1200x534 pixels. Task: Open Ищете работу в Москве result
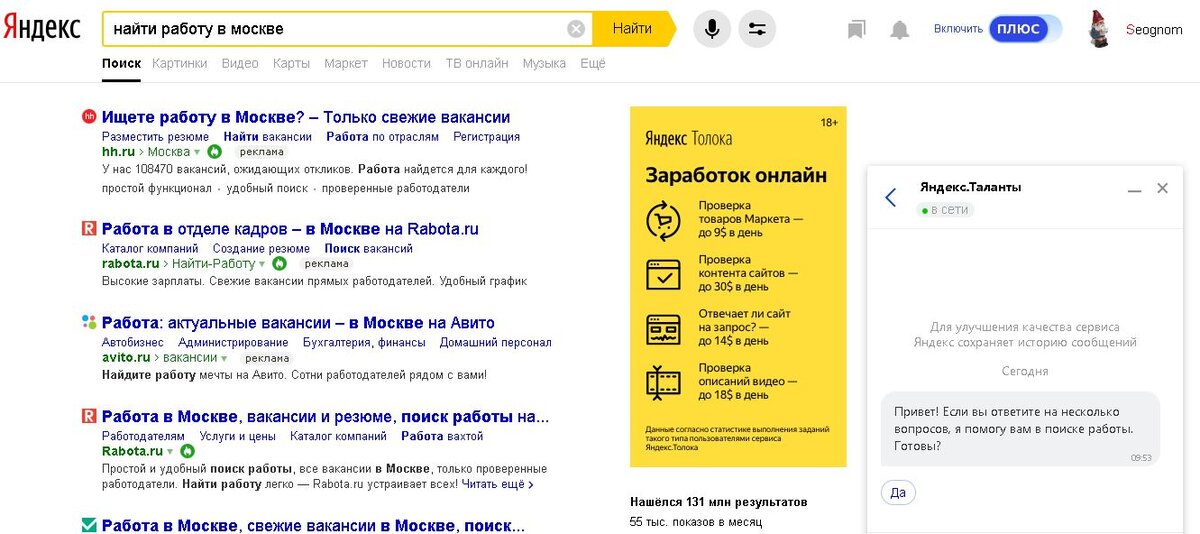click(x=306, y=117)
